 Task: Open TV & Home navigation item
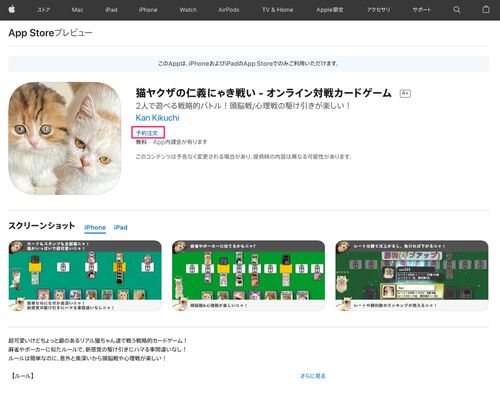[x=278, y=10]
